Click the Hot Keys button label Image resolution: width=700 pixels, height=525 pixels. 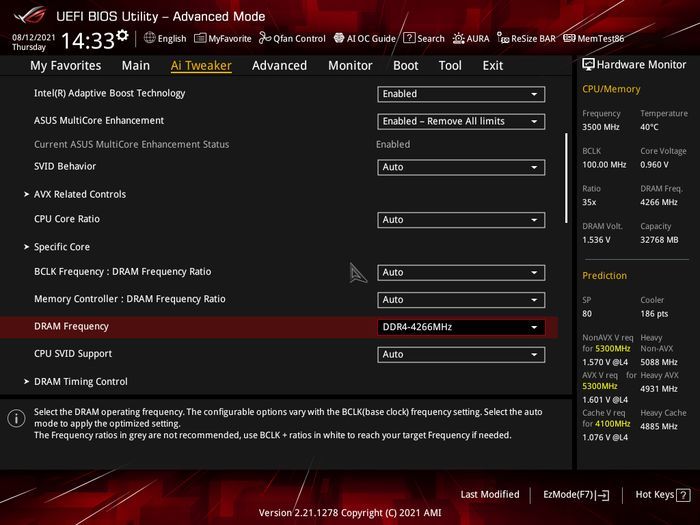point(654,495)
